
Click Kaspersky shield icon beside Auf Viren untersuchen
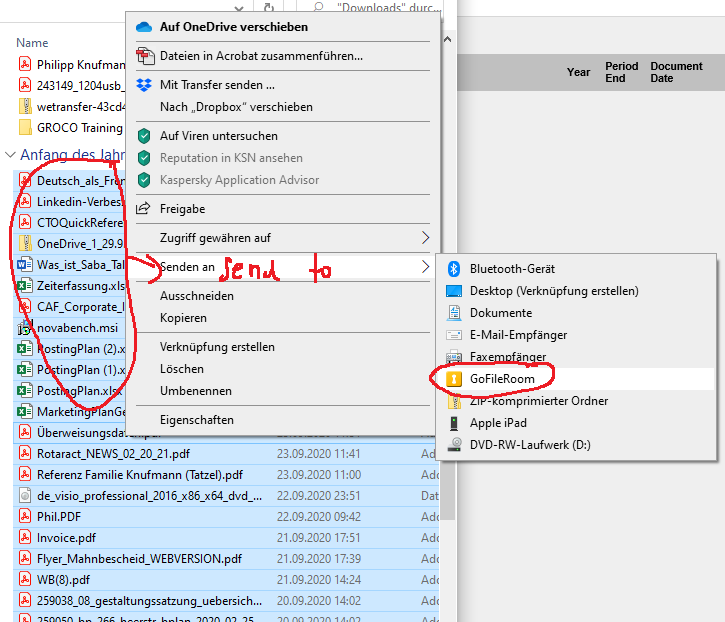[x=144, y=136]
